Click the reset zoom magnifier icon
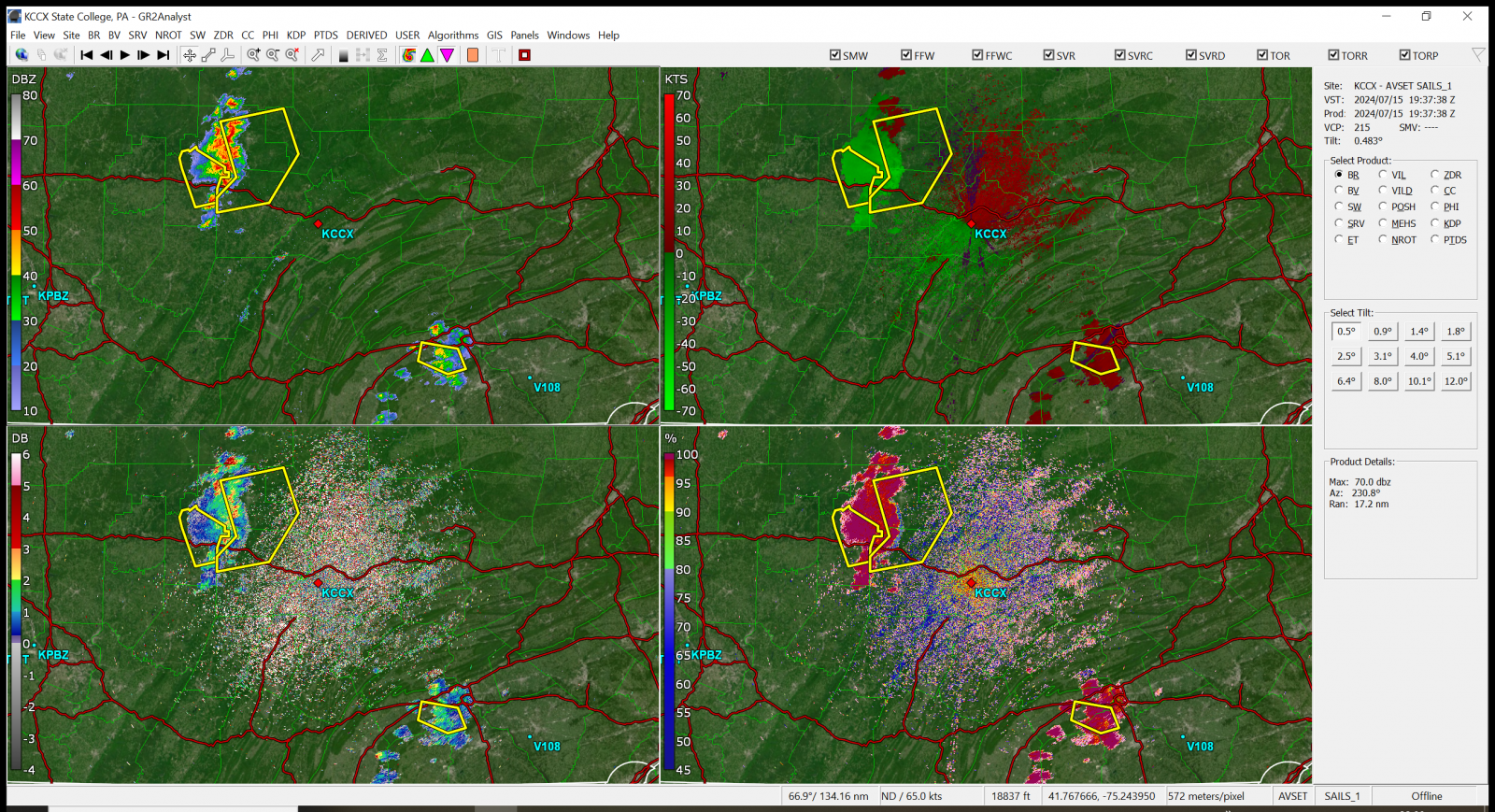 tap(292, 55)
